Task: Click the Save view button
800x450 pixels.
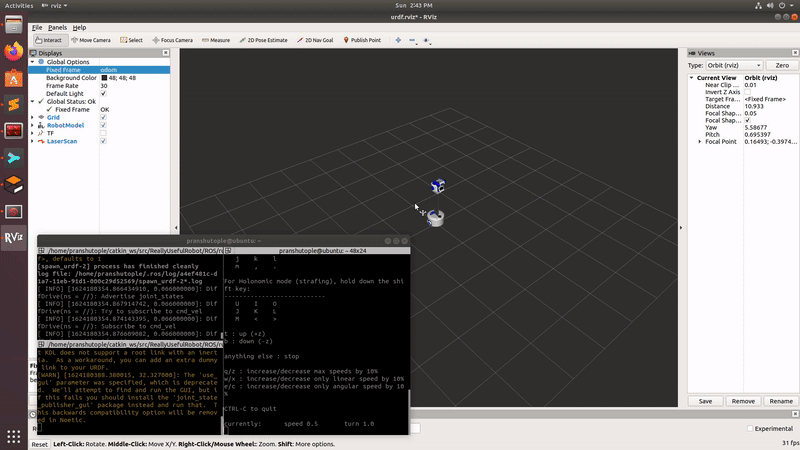Action: pos(705,401)
